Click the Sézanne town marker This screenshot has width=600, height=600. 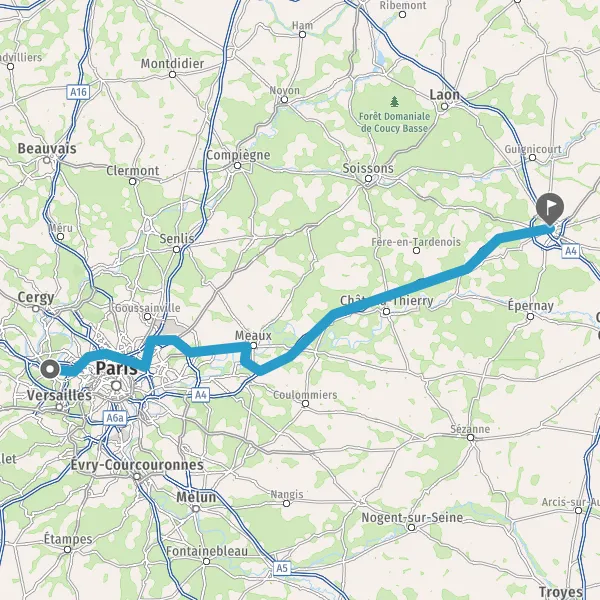(471, 438)
